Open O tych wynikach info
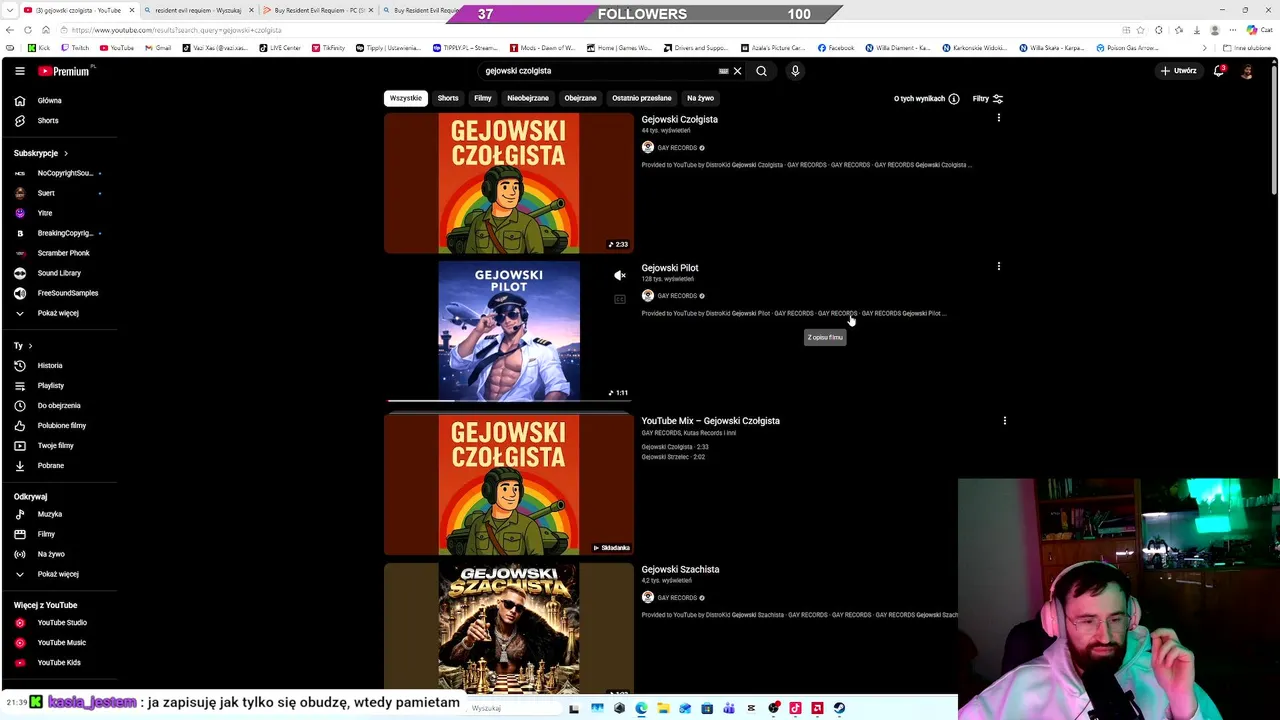 (x=927, y=99)
